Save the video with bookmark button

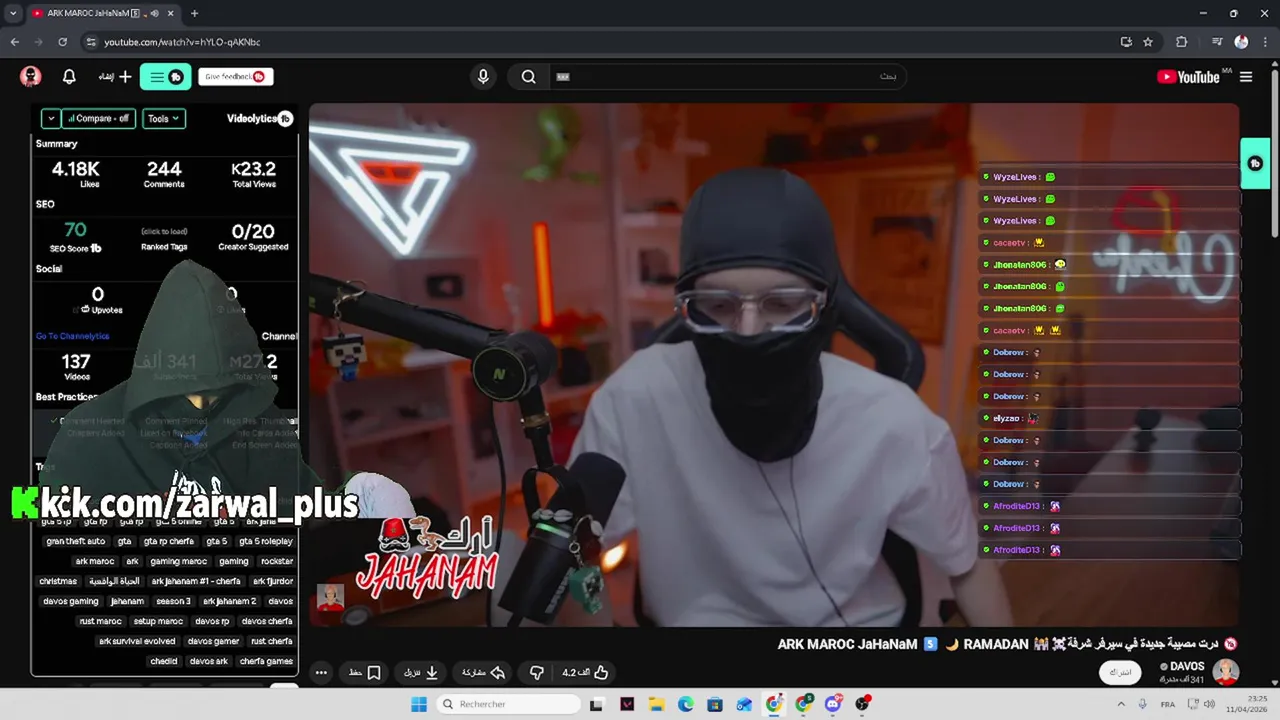click(365, 672)
